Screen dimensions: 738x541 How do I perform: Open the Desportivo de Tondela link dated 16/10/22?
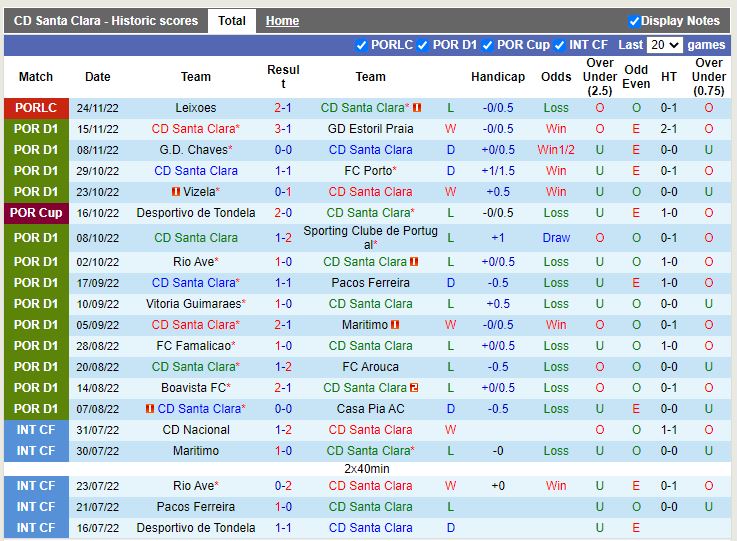[196, 213]
